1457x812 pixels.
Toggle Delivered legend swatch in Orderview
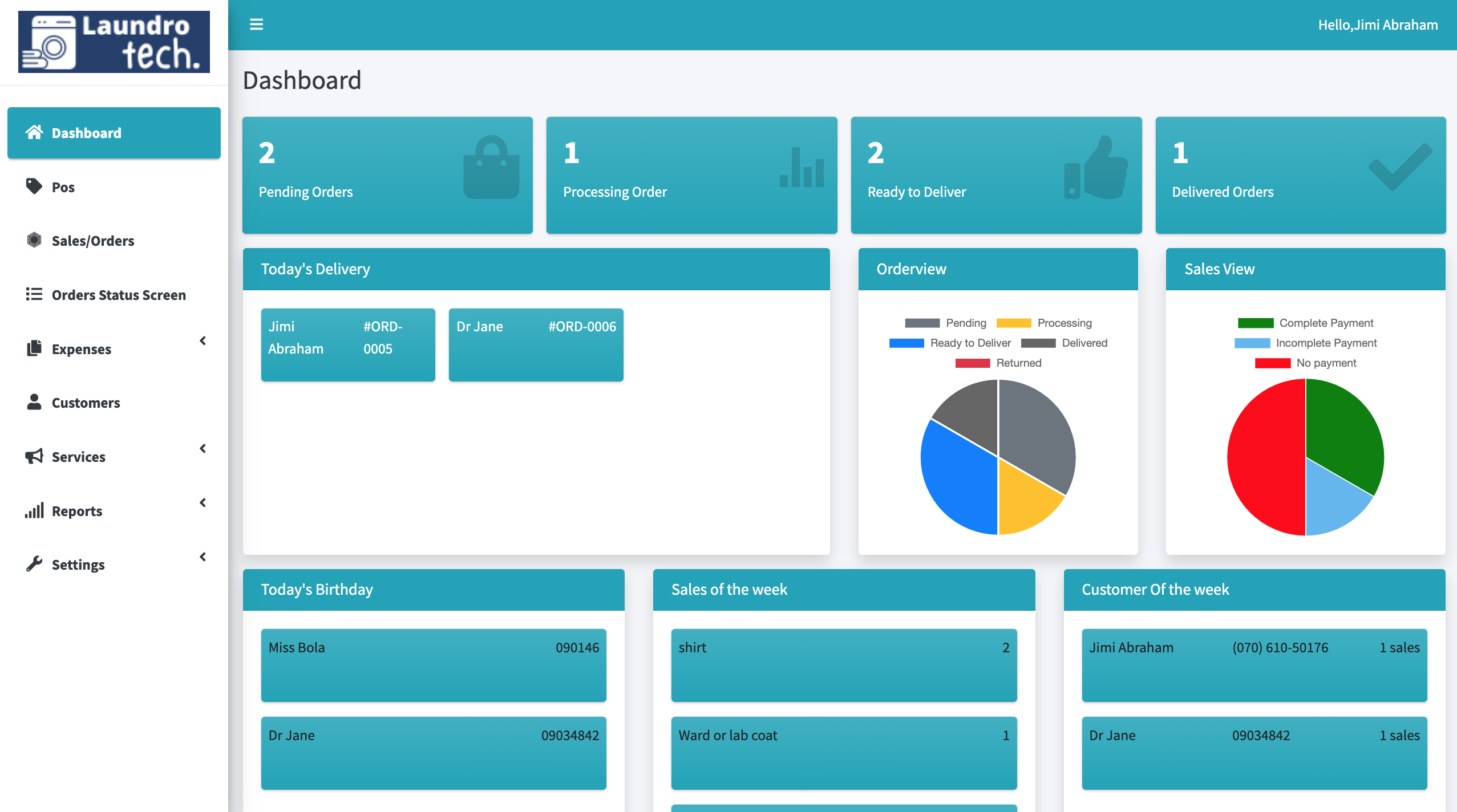(x=1038, y=343)
